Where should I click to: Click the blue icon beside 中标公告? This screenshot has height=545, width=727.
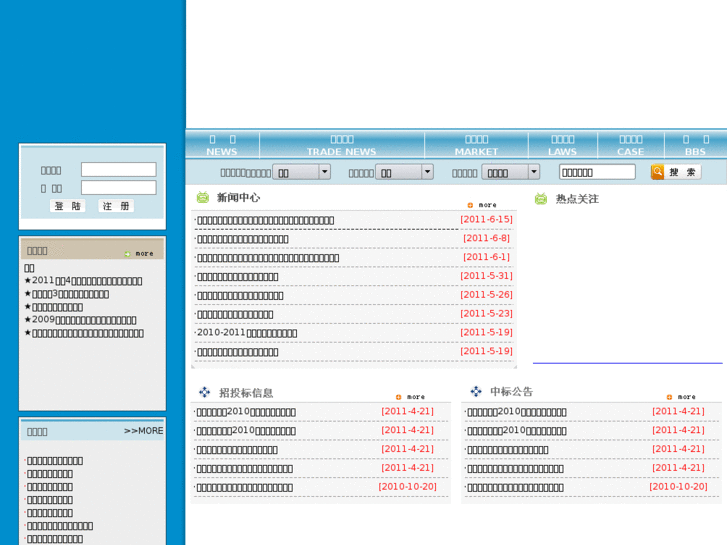click(x=476, y=391)
